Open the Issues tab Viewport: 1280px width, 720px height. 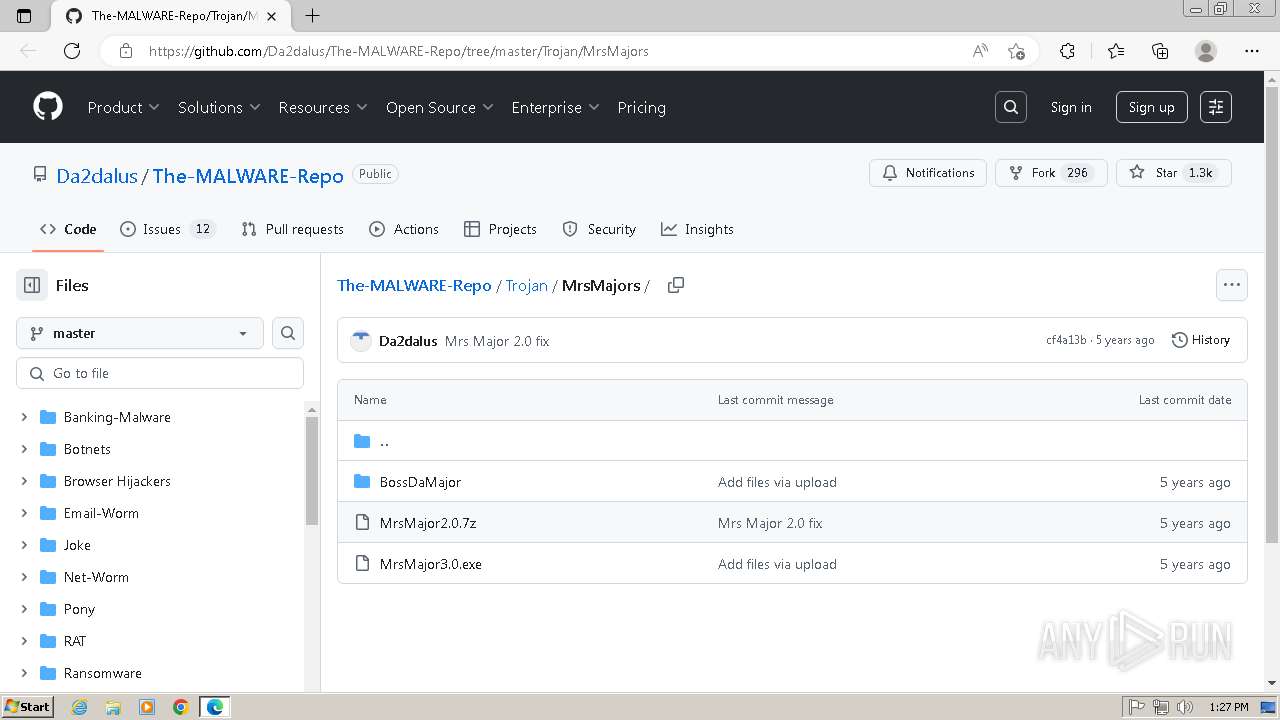(168, 229)
